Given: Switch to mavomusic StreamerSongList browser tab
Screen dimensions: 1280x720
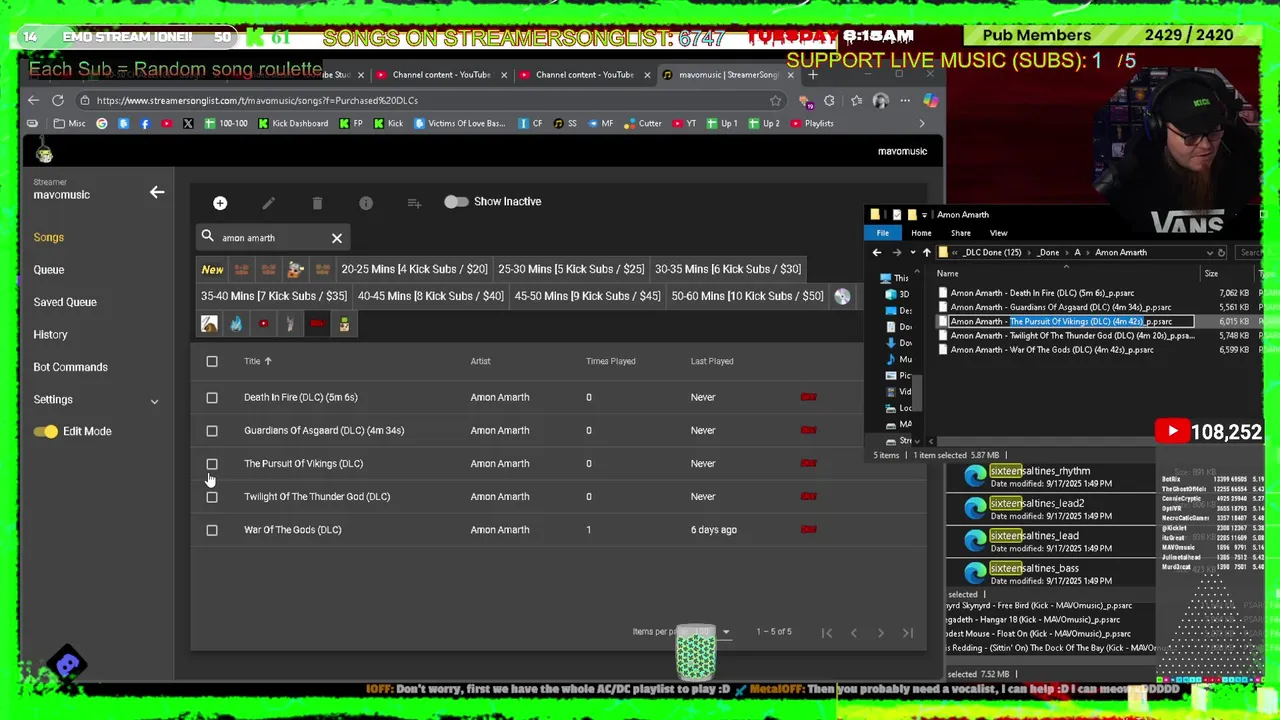Looking at the screenshot, I should [x=729, y=75].
